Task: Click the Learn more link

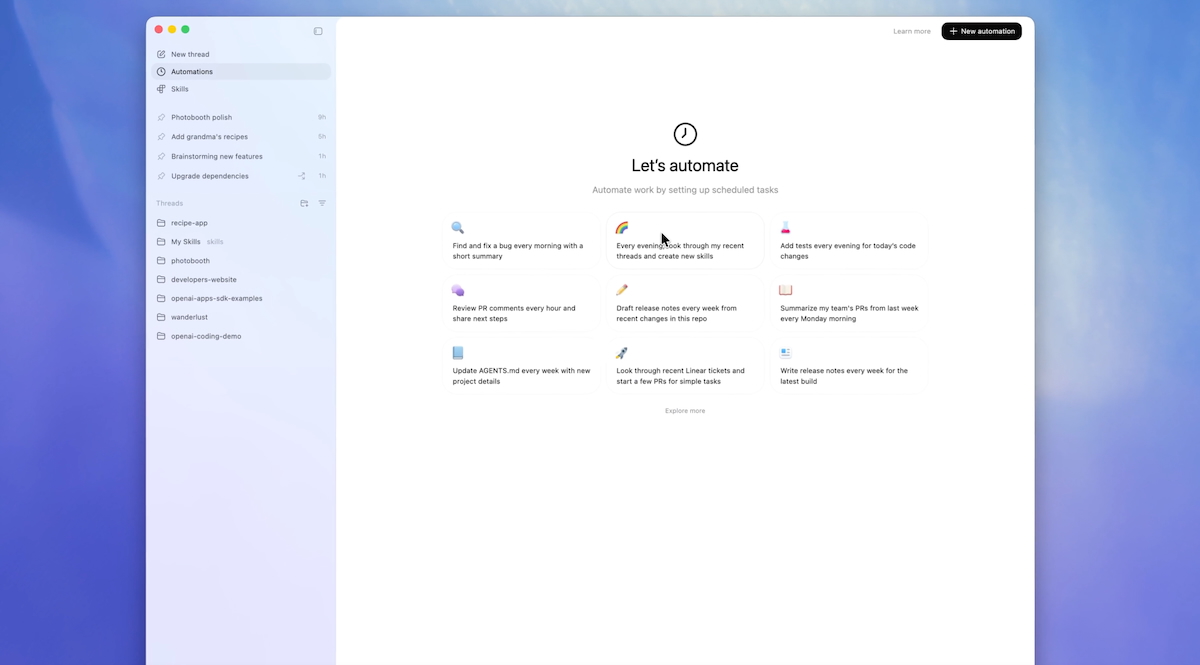Action: [x=911, y=32]
